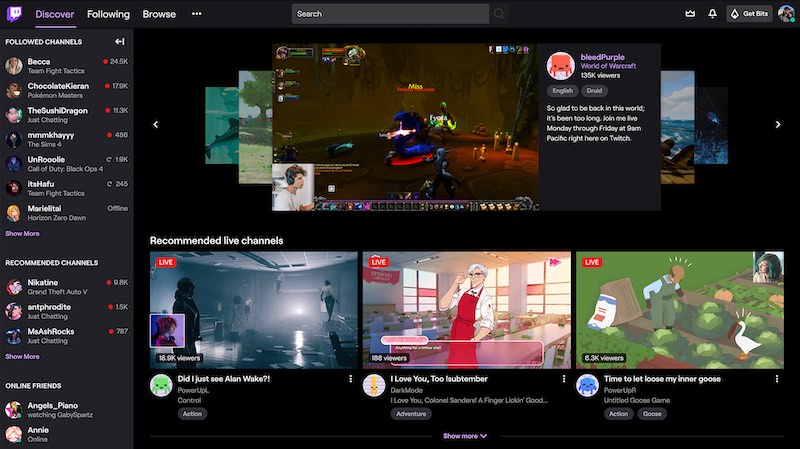The height and width of the screenshot is (449, 800).
Task: Open the Control game category link
Action: pos(189,400)
